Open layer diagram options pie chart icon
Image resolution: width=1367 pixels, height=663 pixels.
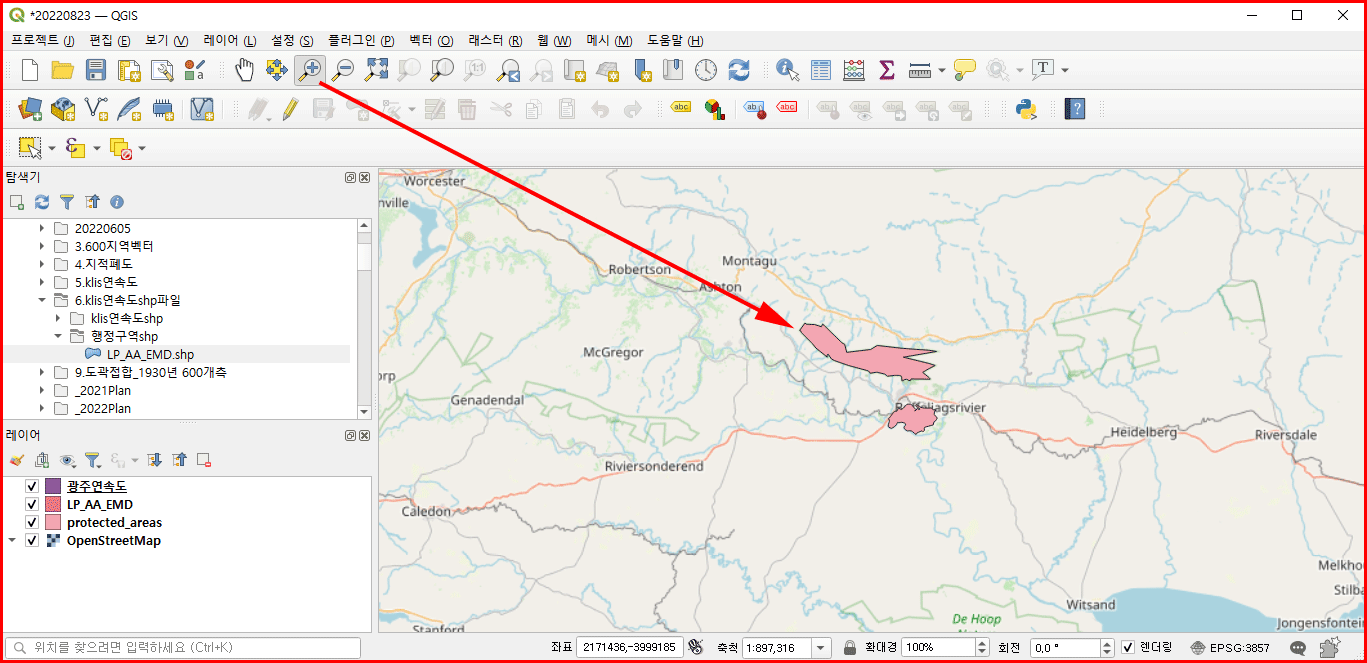714,109
